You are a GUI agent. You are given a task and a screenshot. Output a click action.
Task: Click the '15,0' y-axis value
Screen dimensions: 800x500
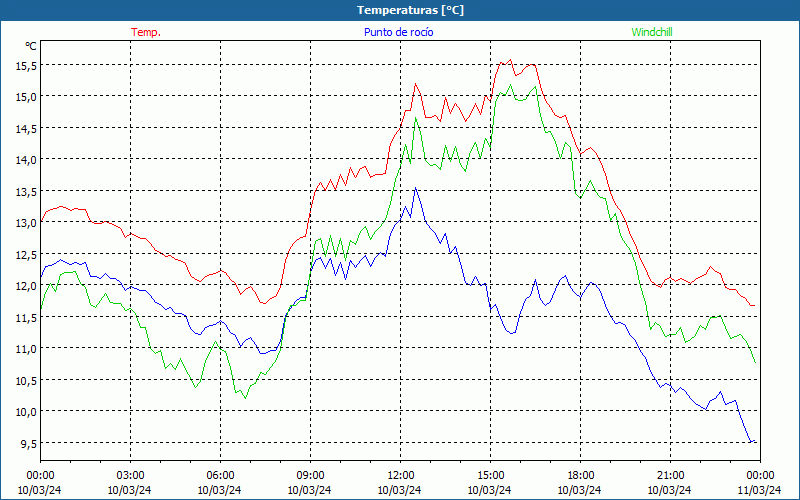pyautogui.click(x=26, y=97)
